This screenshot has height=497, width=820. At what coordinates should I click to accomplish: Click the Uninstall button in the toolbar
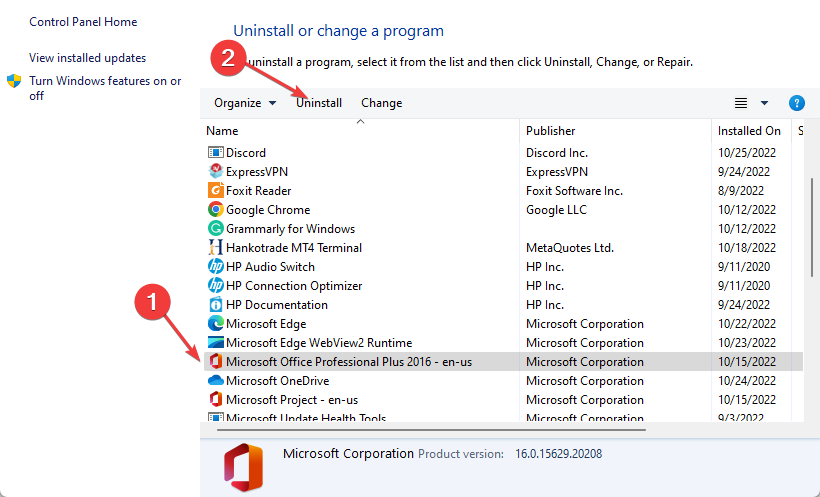(319, 103)
